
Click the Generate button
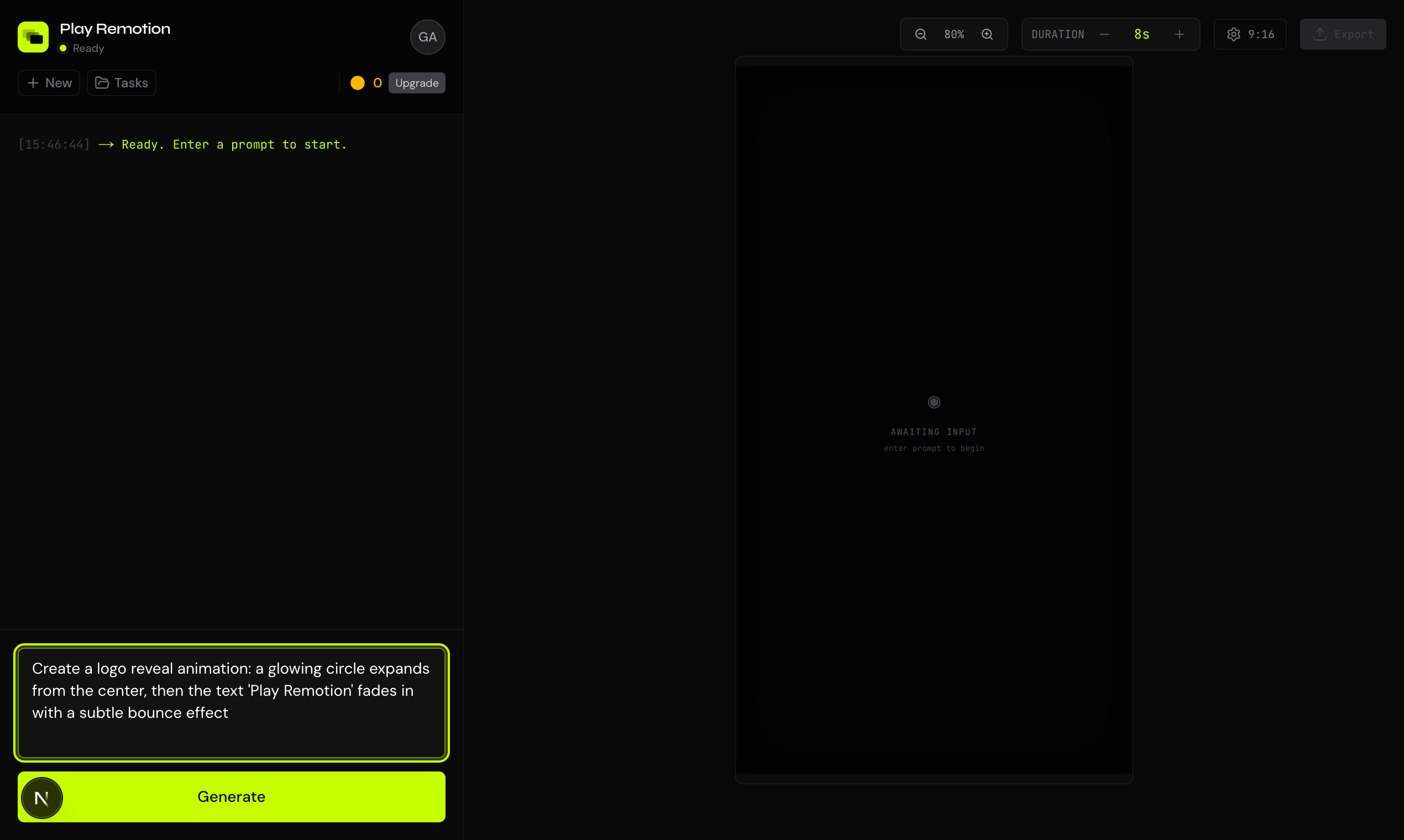231,796
